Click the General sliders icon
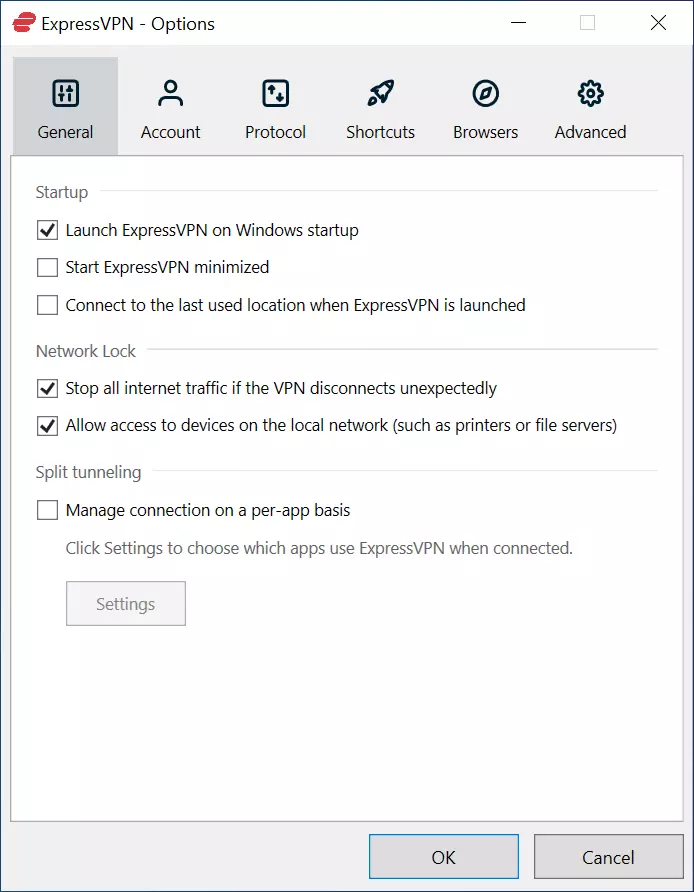This screenshot has height=892, width=694. (x=65, y=94)
